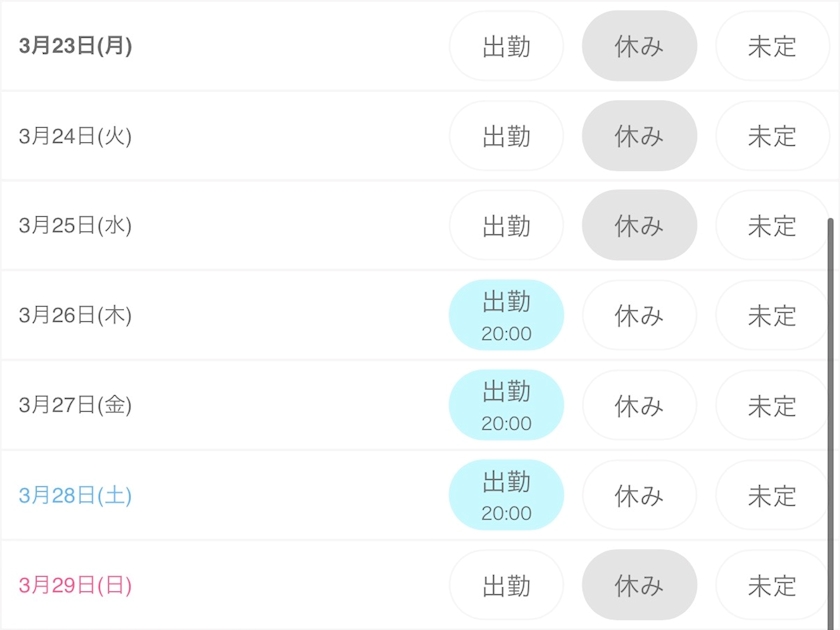Set March 26 (木) to 未定

[x=771, y=316]
